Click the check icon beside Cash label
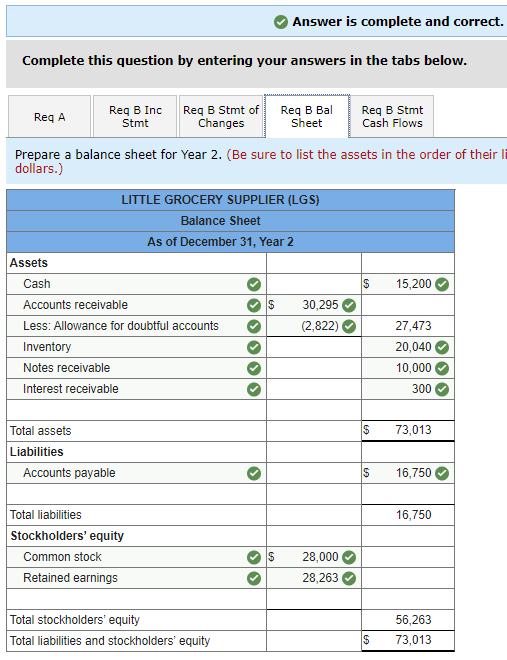 pyautogui.click(x=254, y=285)
